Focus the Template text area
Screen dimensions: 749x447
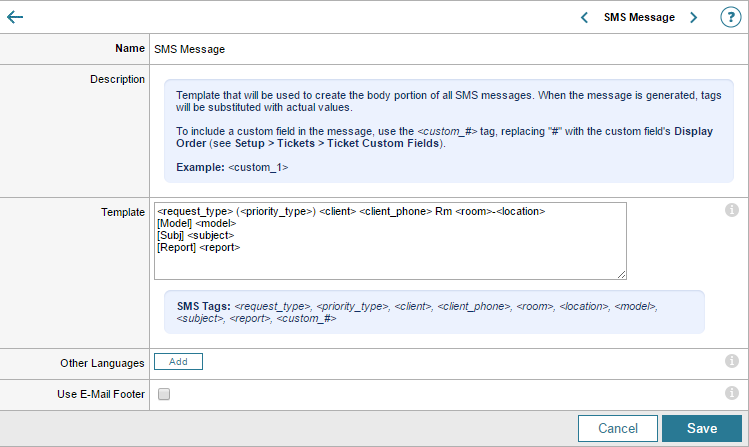(x=390, y=240)
